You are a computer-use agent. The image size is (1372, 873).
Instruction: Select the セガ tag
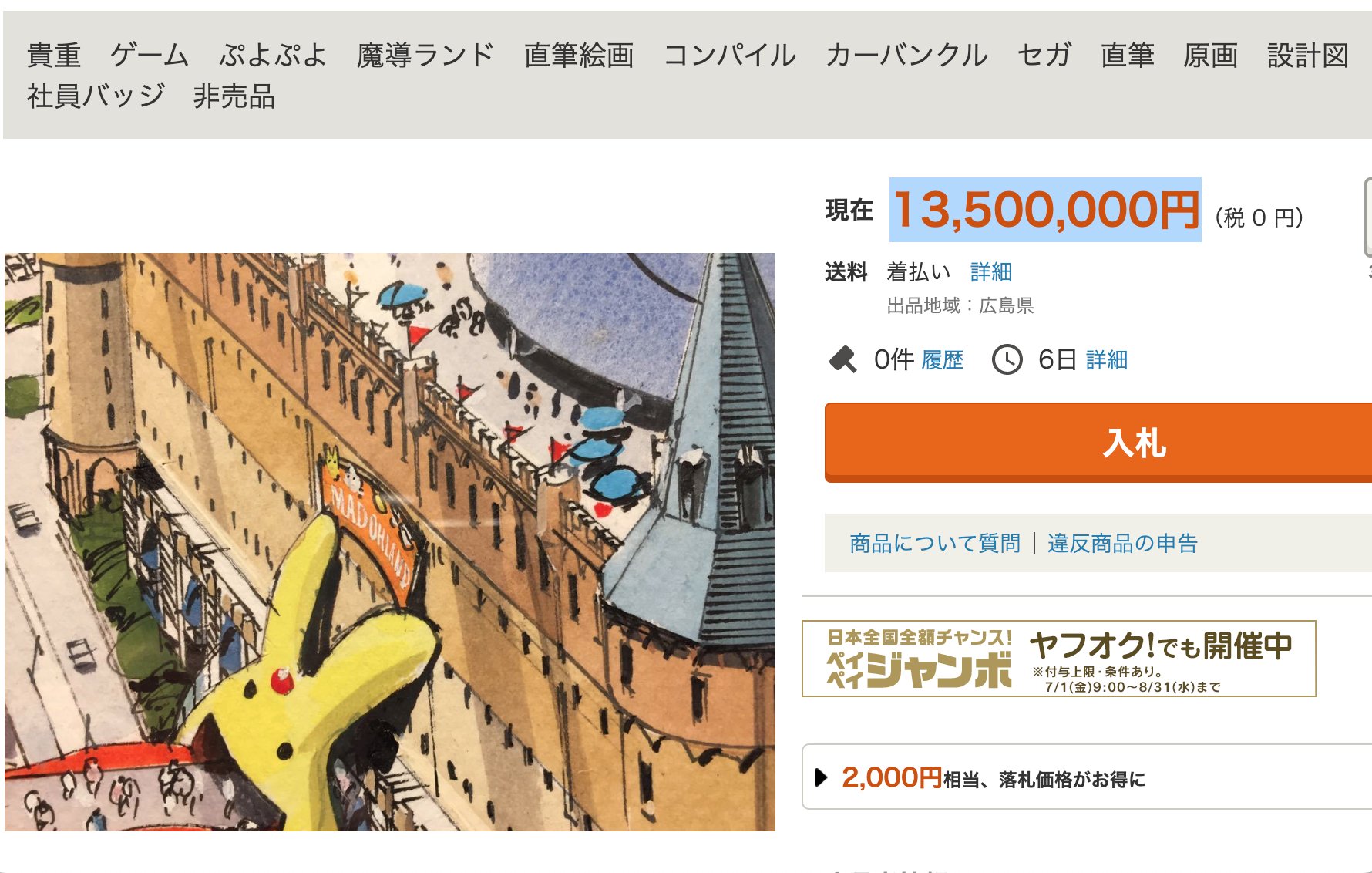pos(1044,55)
